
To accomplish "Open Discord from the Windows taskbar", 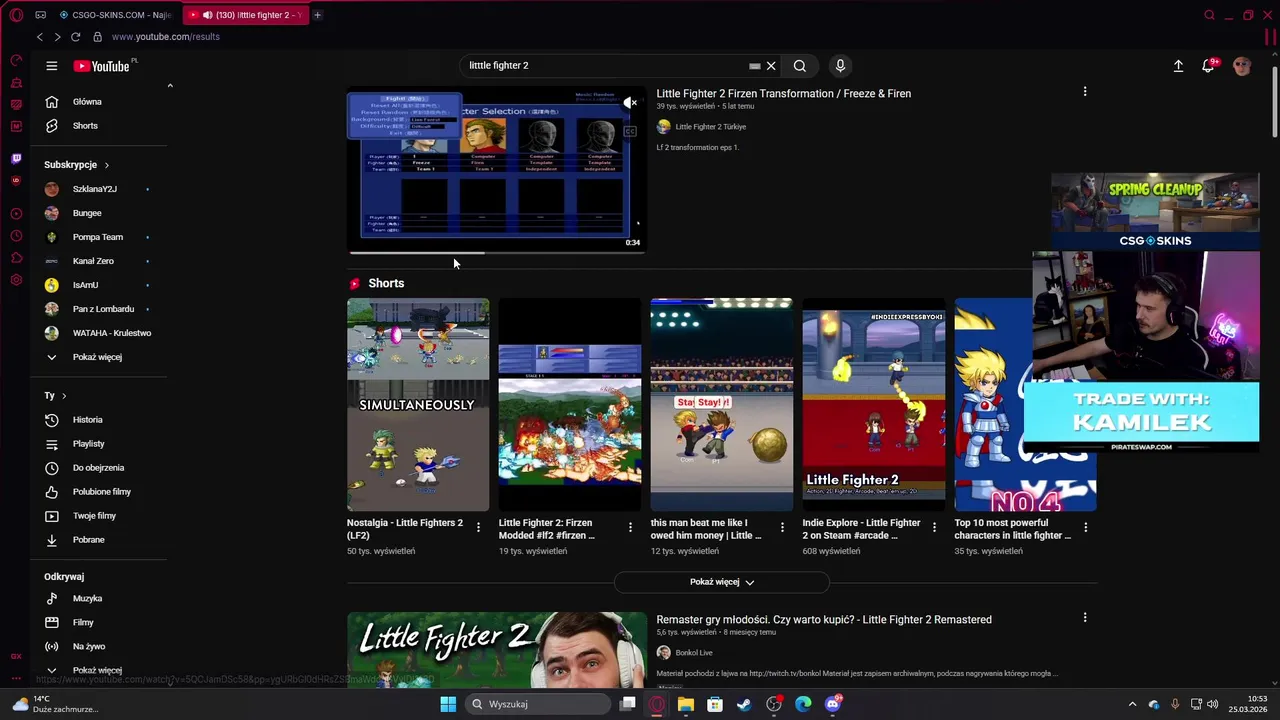I will 833,704.
